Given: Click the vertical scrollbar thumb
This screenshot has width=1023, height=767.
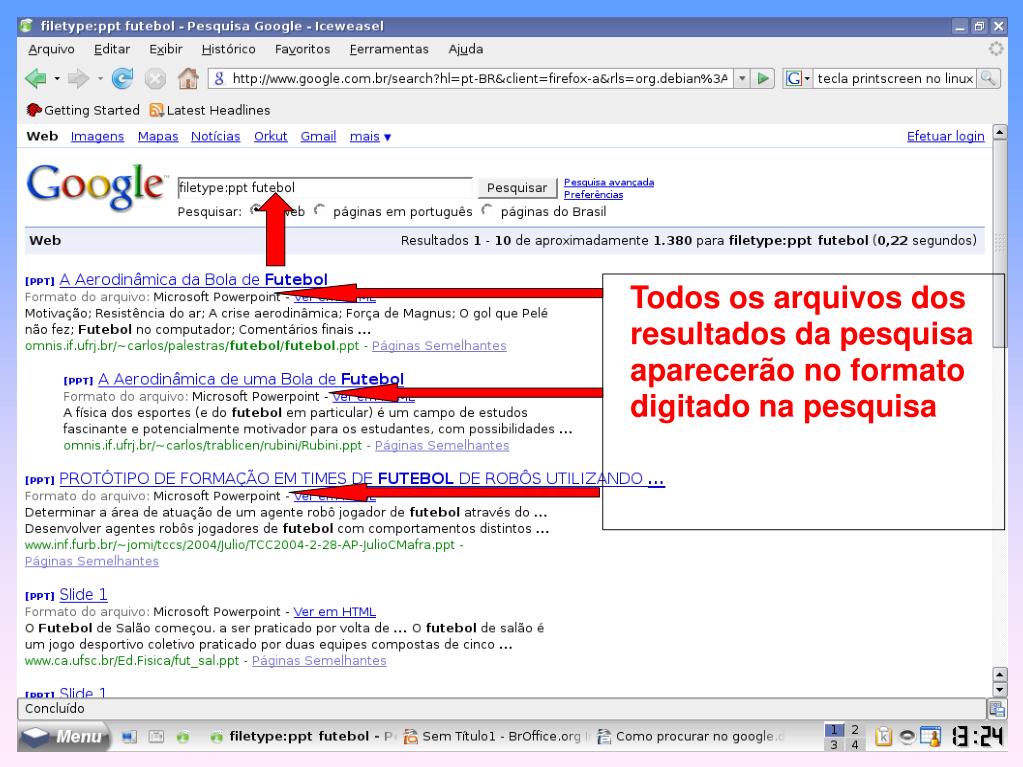Looking at the screenshot, I should 1000,245.
